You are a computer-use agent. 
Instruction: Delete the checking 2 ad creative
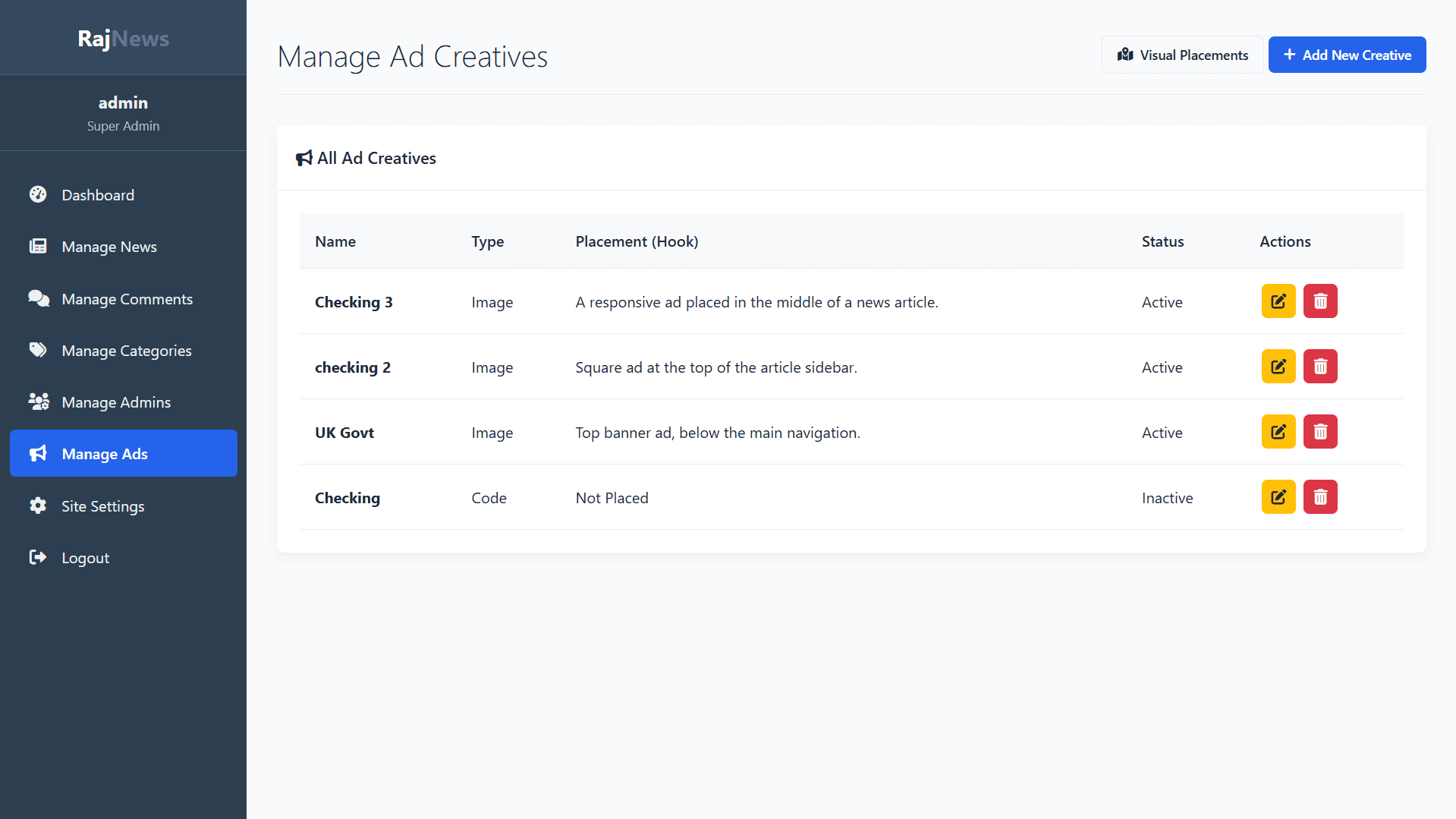click(x=1319, y=367)
